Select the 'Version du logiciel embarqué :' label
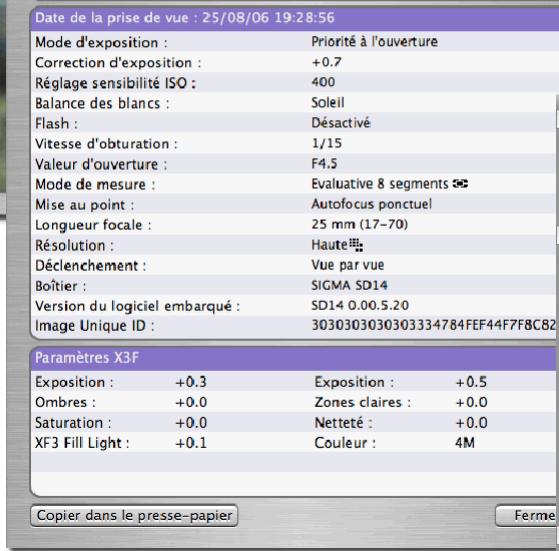The height and width of the screenshot is (551, 559). click(x=137, y=307)
